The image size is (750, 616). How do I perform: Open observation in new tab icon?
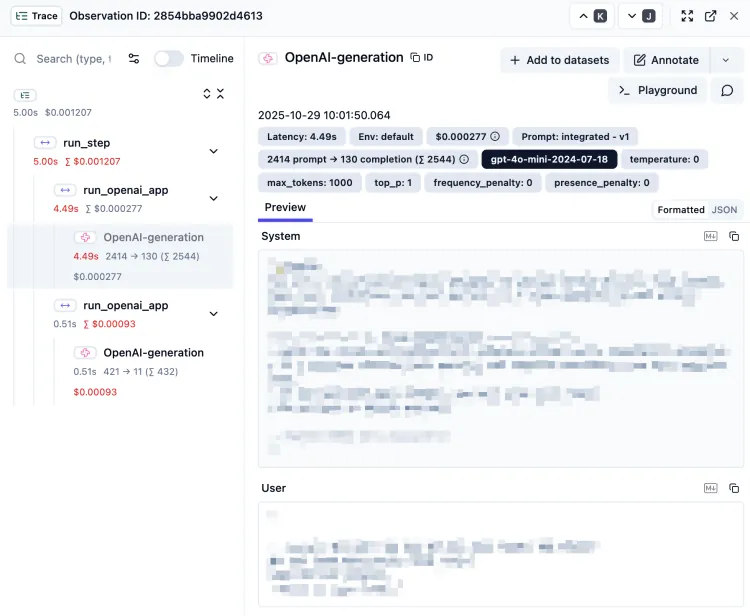[x=711, y=16]
